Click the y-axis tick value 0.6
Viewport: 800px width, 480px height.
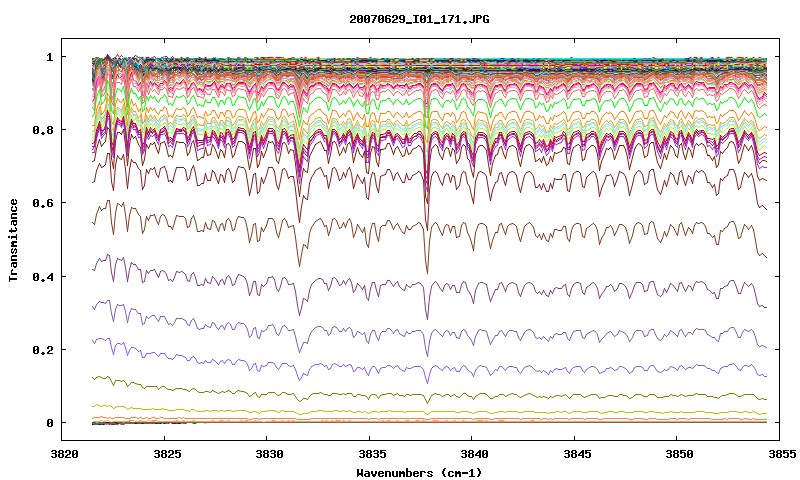point(43,203)
